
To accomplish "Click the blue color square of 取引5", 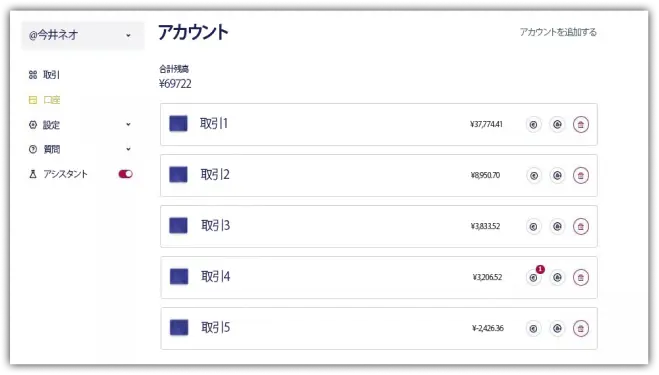I will coord(179,327).
